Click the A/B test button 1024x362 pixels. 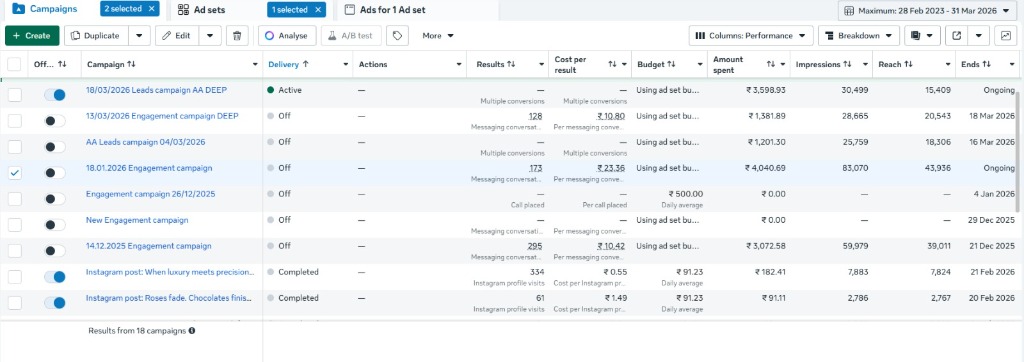click(x=351, y=36)
